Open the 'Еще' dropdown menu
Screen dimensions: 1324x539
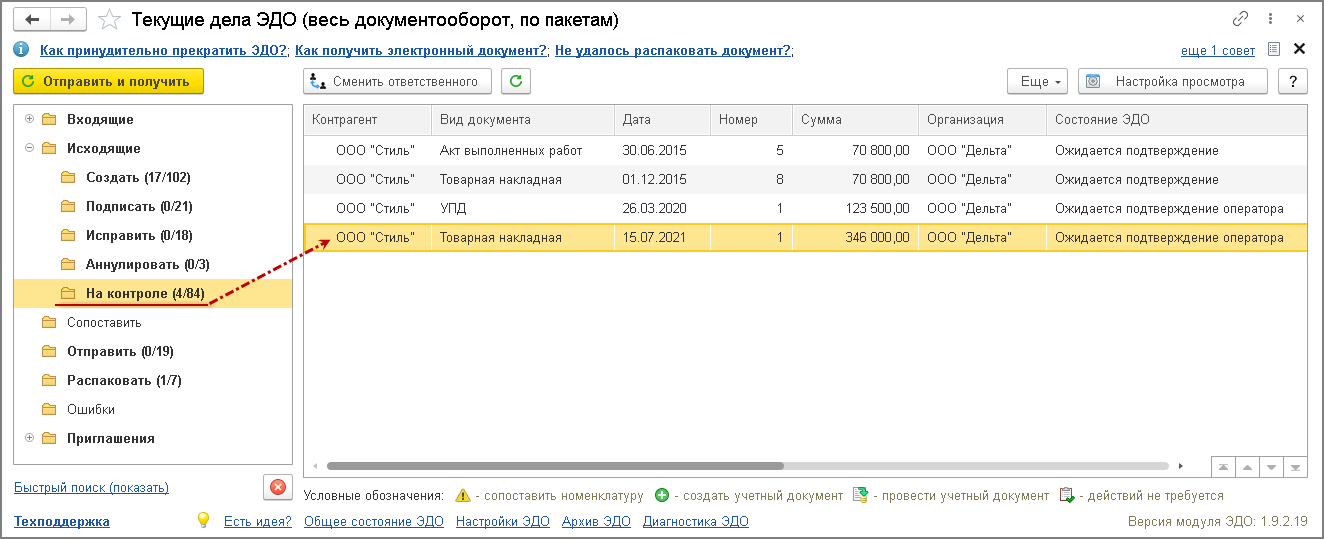click(x=1038, y=82)
